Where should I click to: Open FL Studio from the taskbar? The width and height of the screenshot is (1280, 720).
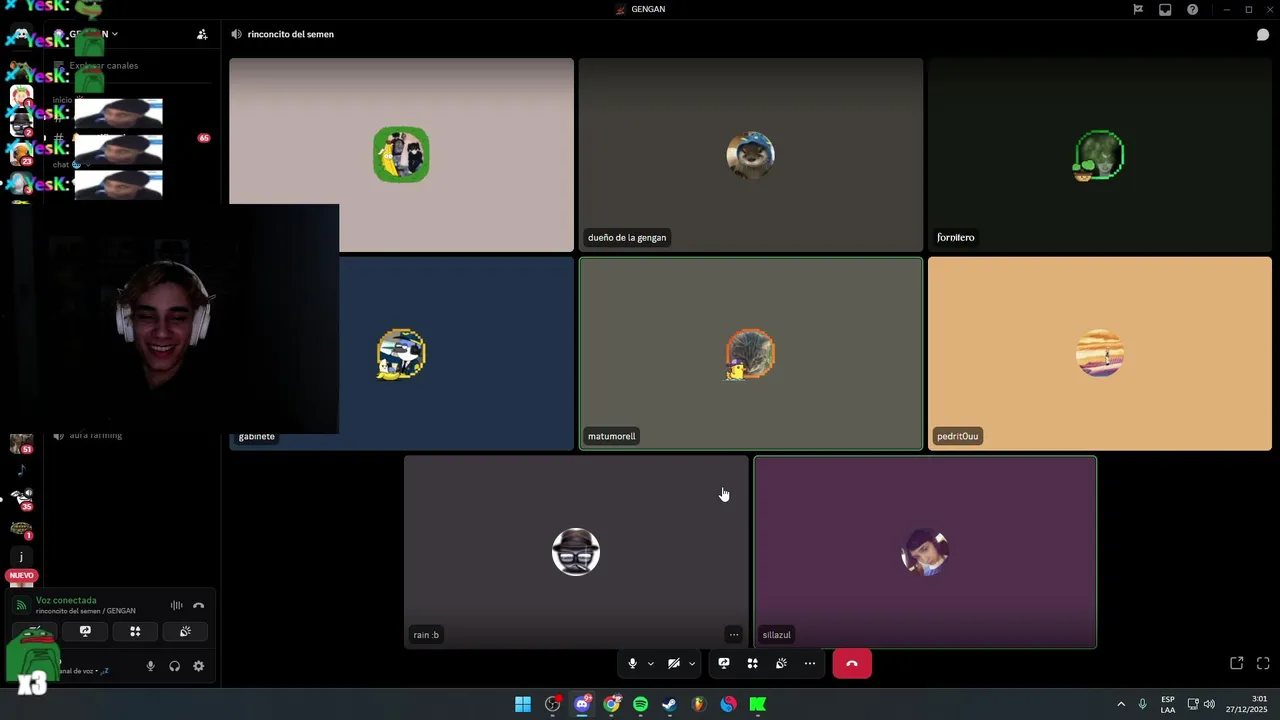pos(699,704)
